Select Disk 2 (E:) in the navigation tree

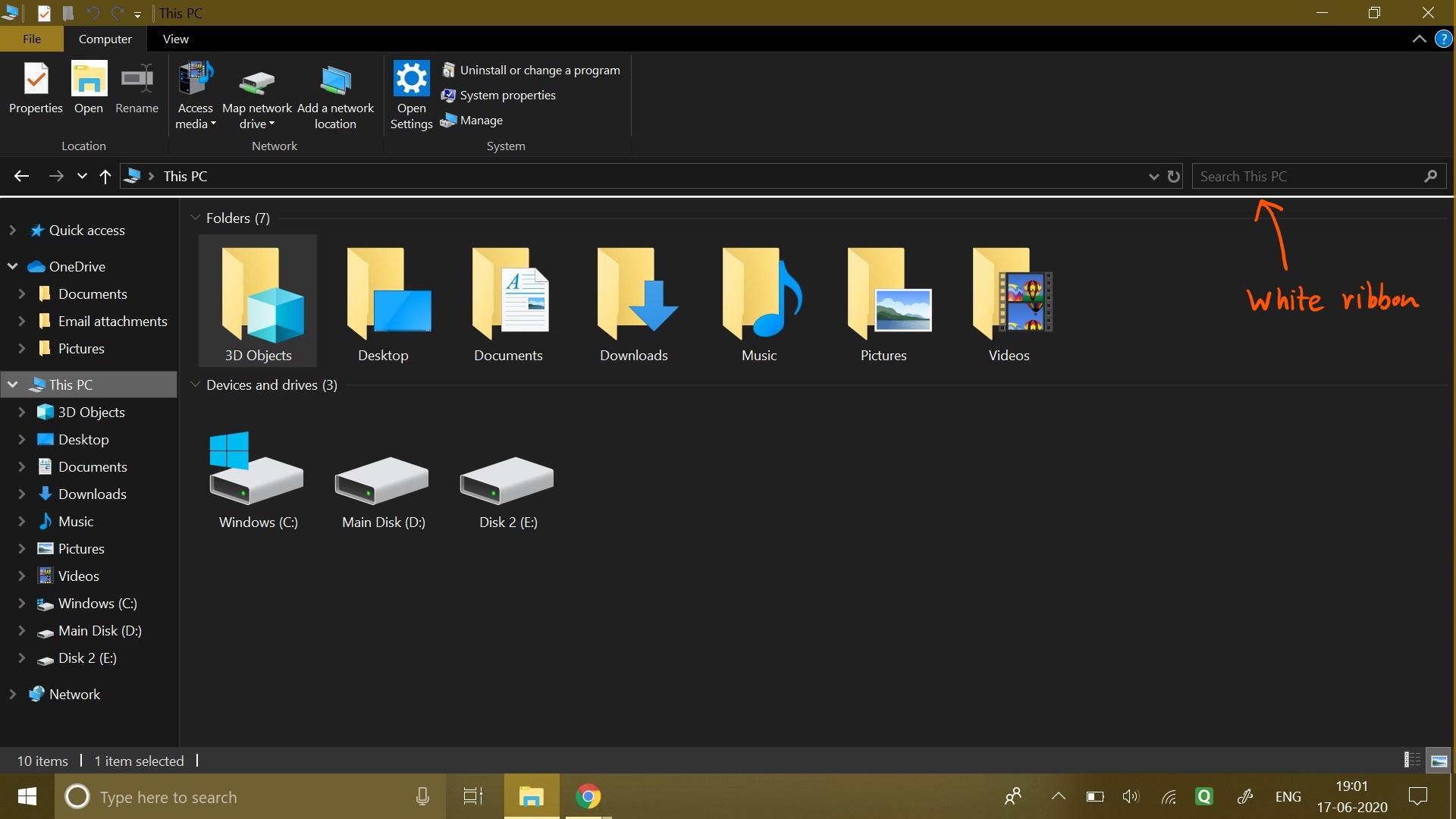(77, 657)
